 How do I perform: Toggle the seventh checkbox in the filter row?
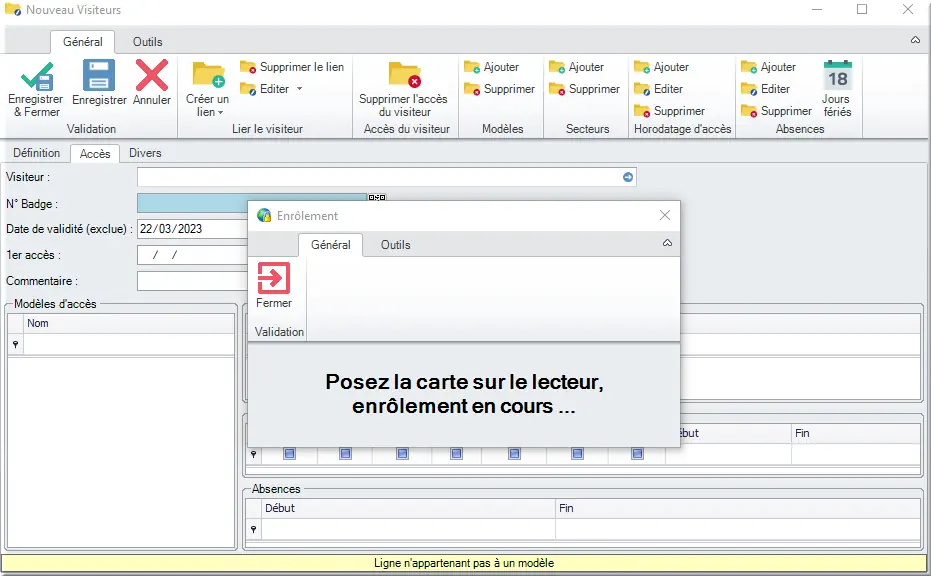[637, 454]
